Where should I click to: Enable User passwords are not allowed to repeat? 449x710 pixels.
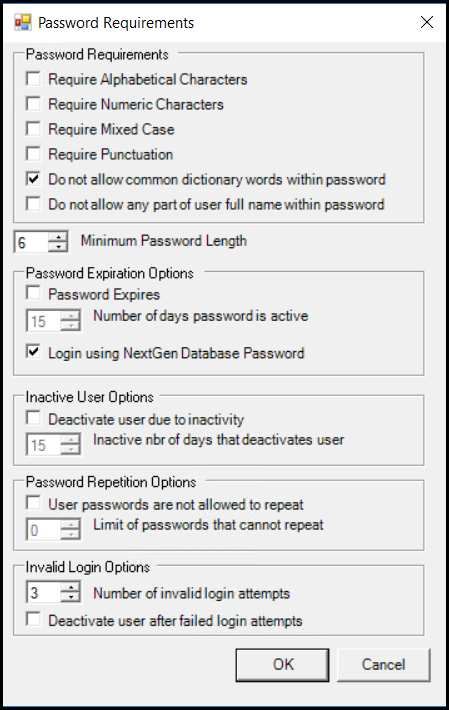[x=33, y=503]
